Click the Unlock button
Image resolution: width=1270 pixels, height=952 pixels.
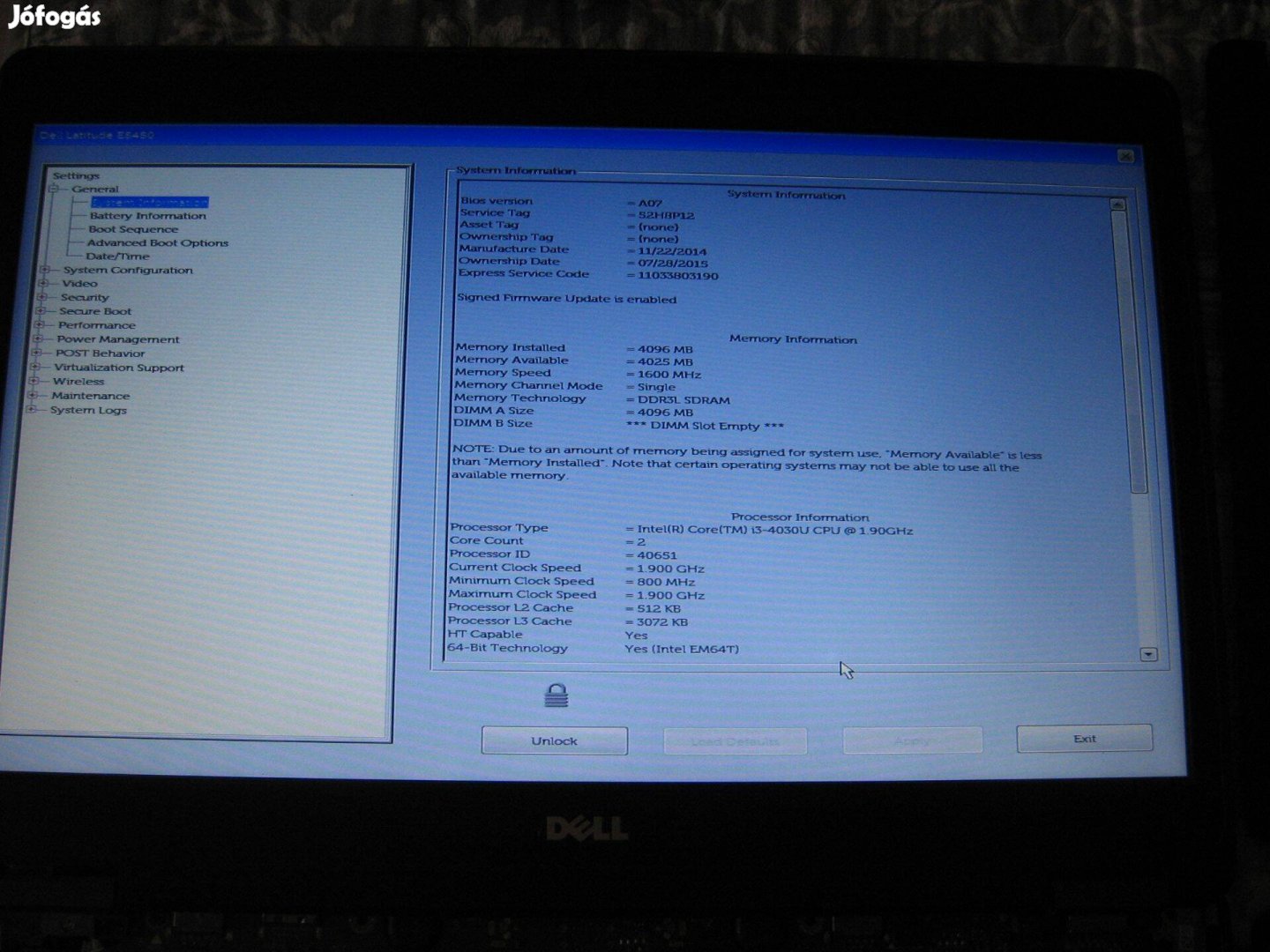(x=555, y=740)
